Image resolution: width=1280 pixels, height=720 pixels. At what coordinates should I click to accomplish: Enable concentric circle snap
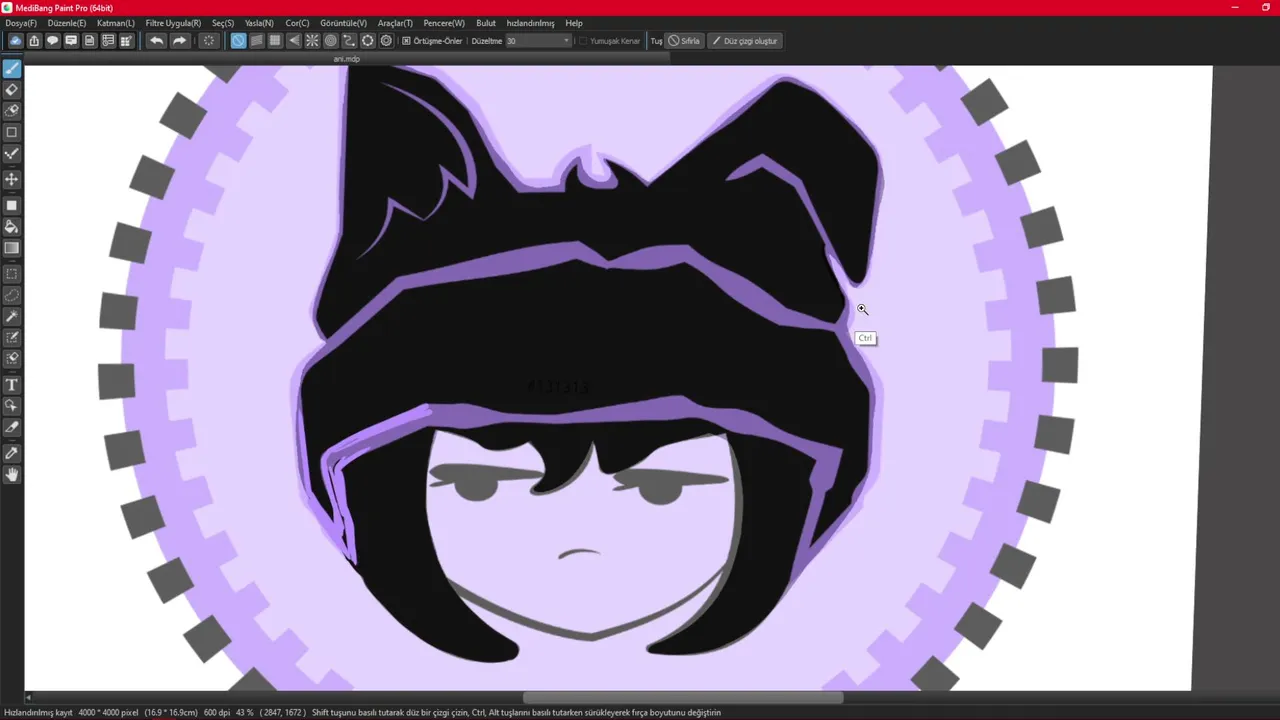coord(331,41)
